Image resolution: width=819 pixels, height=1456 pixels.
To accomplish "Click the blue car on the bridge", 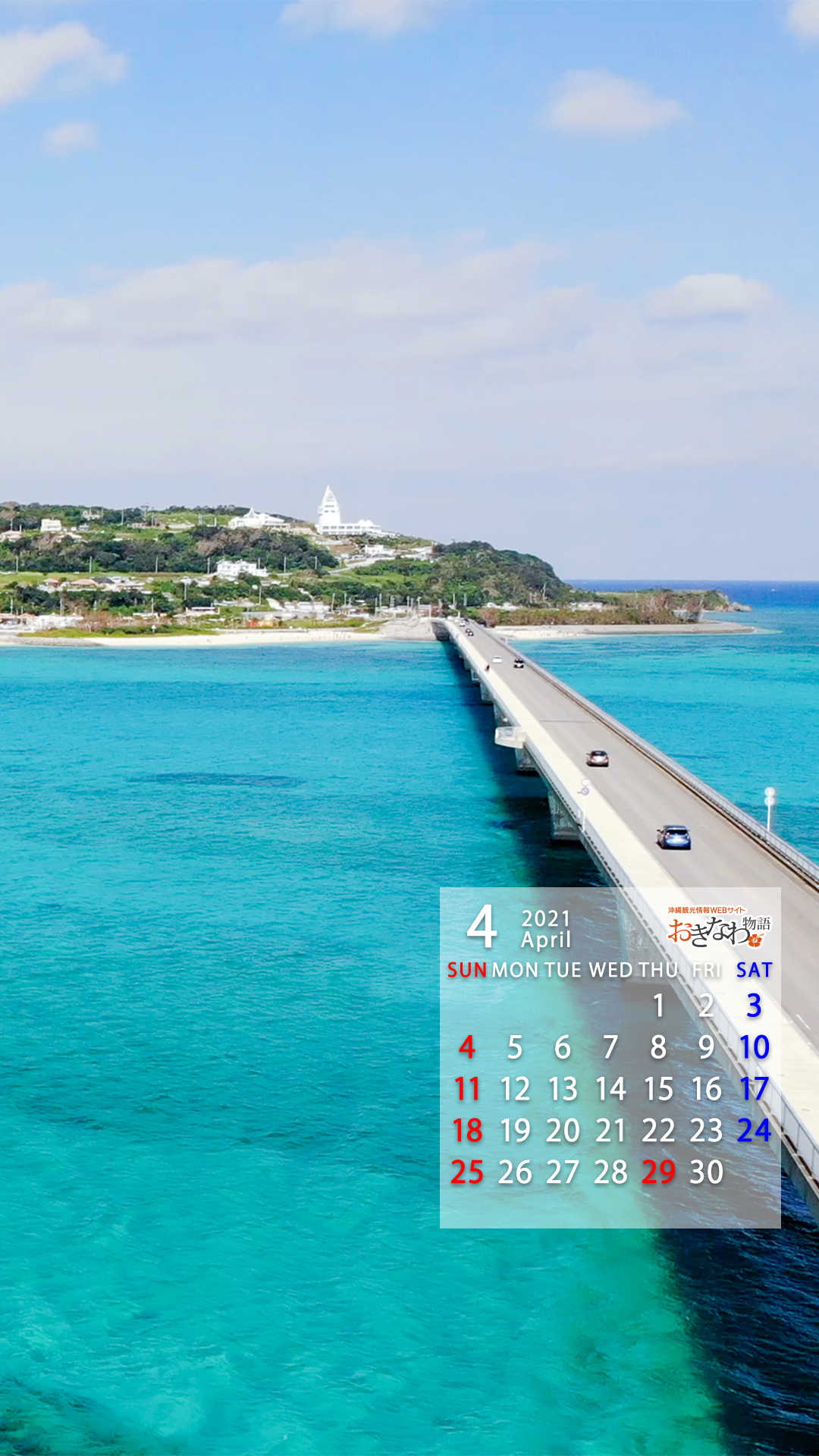I will pos(673,836).
